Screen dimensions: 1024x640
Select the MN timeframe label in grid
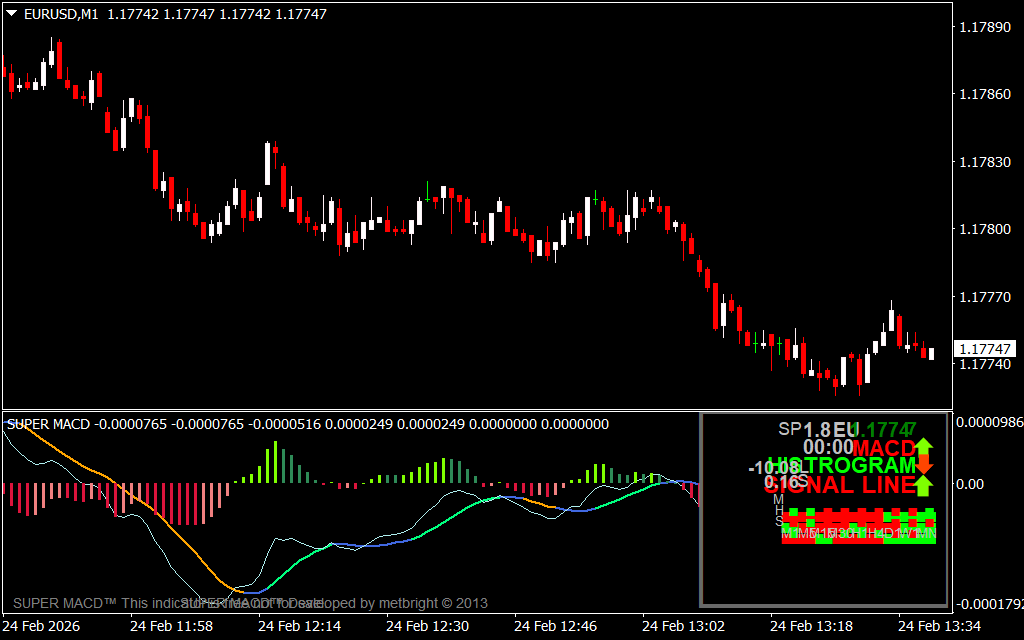pyautogui.click(x=928, y=534)
